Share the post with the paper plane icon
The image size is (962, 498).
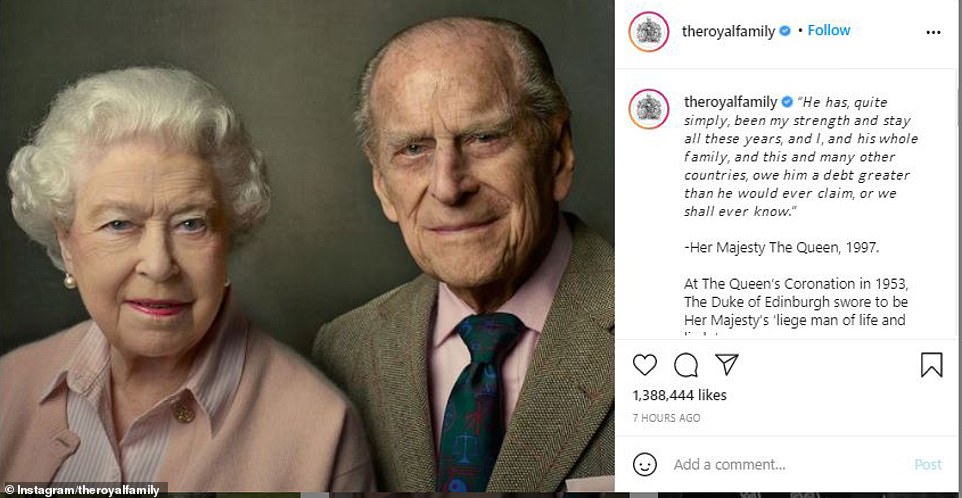pos(727,365)
